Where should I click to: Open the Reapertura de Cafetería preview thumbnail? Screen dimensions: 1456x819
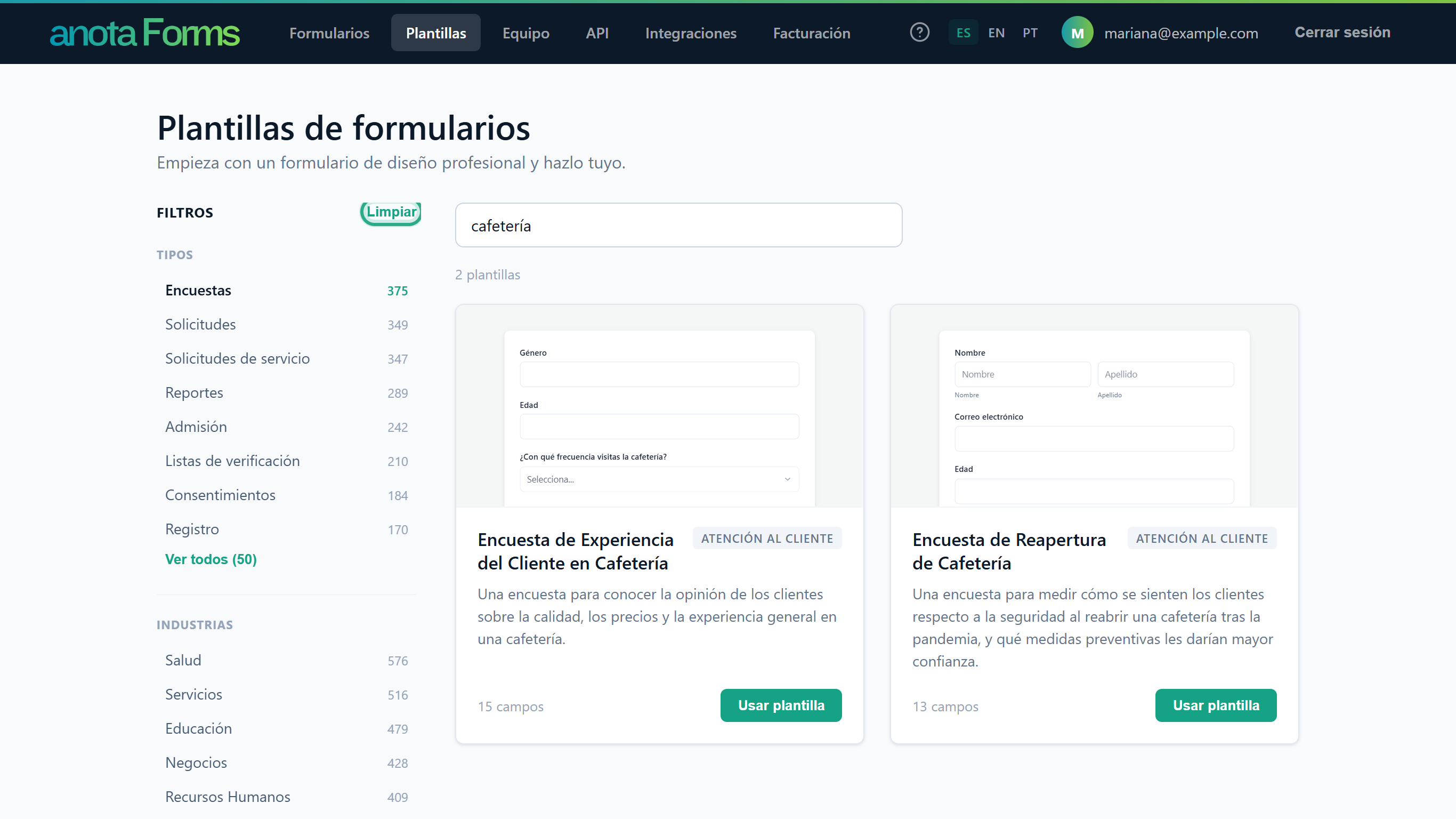(1094, 406)
